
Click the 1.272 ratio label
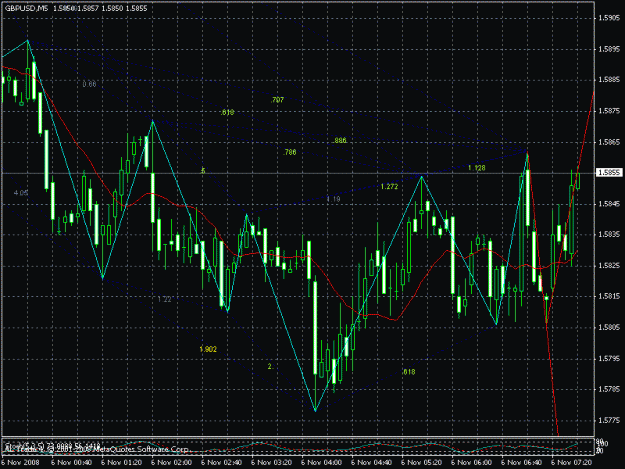point(389,186)
